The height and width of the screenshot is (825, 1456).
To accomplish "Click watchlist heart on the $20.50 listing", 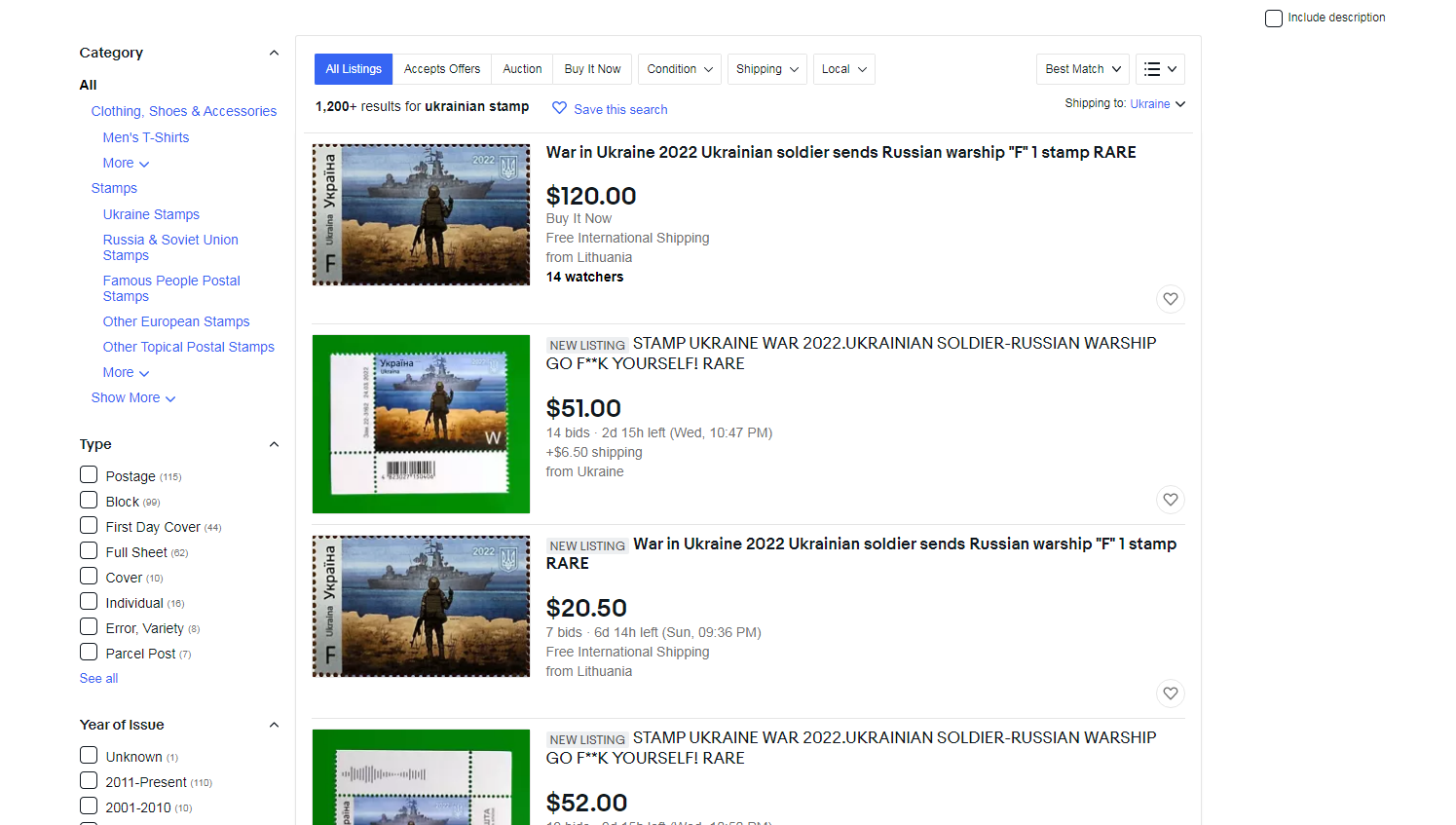I will (x=1170, y=694).
